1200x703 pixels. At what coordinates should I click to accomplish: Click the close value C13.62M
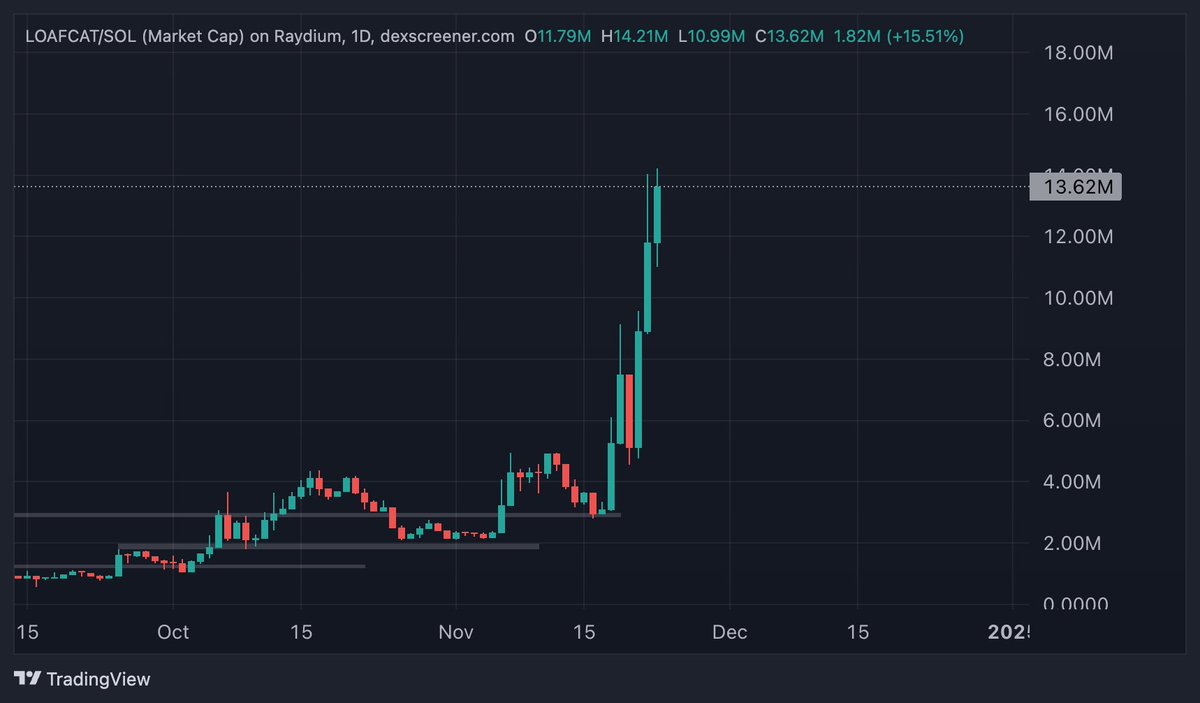(x=789, y=37)
